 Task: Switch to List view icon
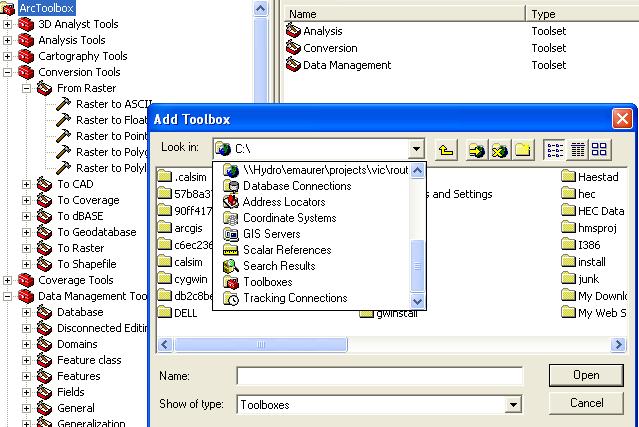click(x=555, y=150)
